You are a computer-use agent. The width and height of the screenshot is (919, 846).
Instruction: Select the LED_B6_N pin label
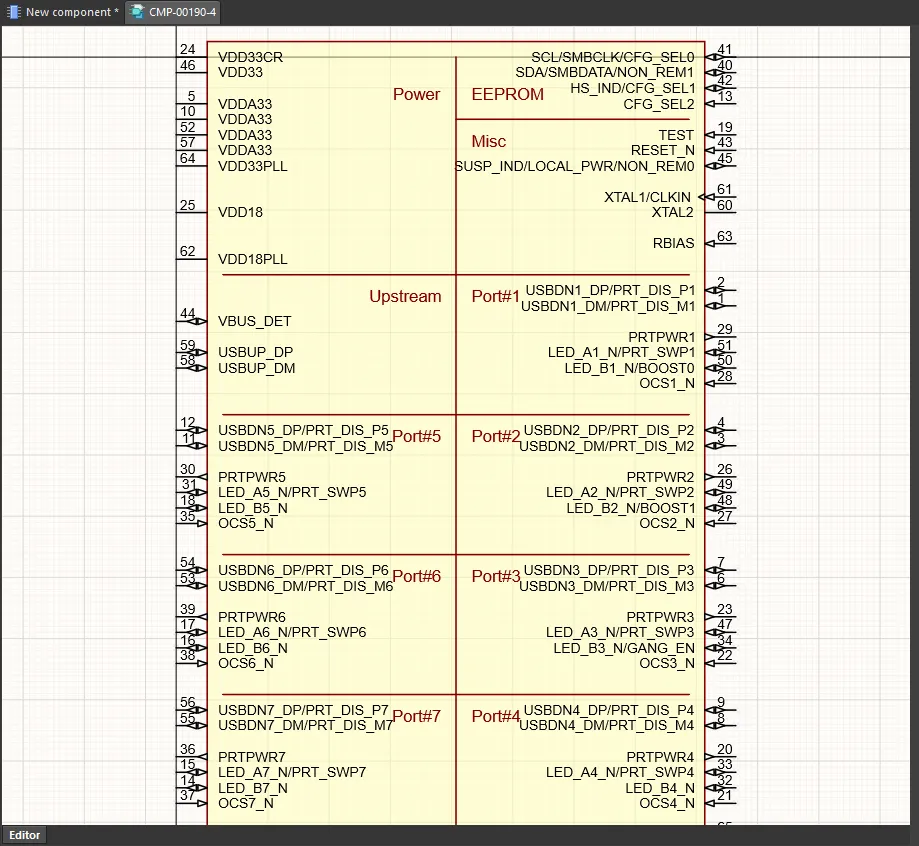[253, 648]
